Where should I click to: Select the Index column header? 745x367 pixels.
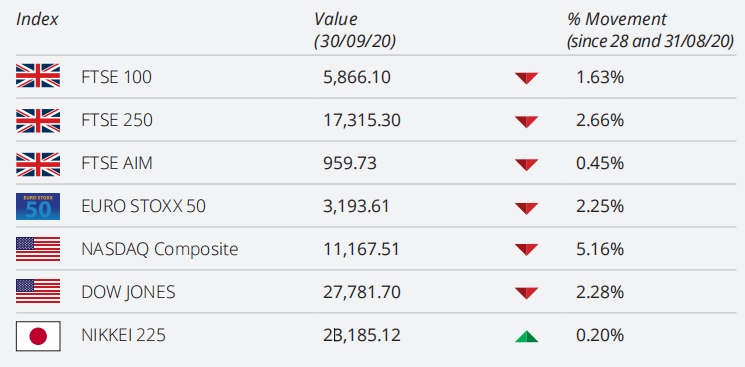tap(37, 19)
